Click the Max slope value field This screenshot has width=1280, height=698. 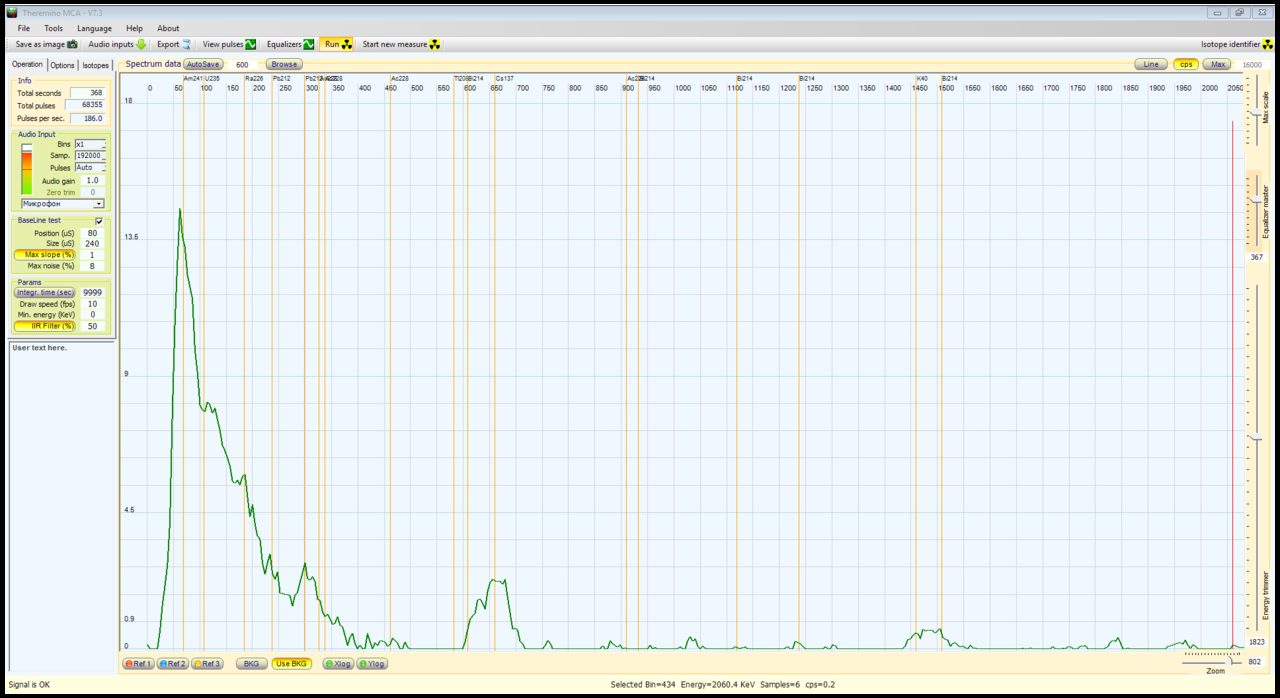pos(92,255)
